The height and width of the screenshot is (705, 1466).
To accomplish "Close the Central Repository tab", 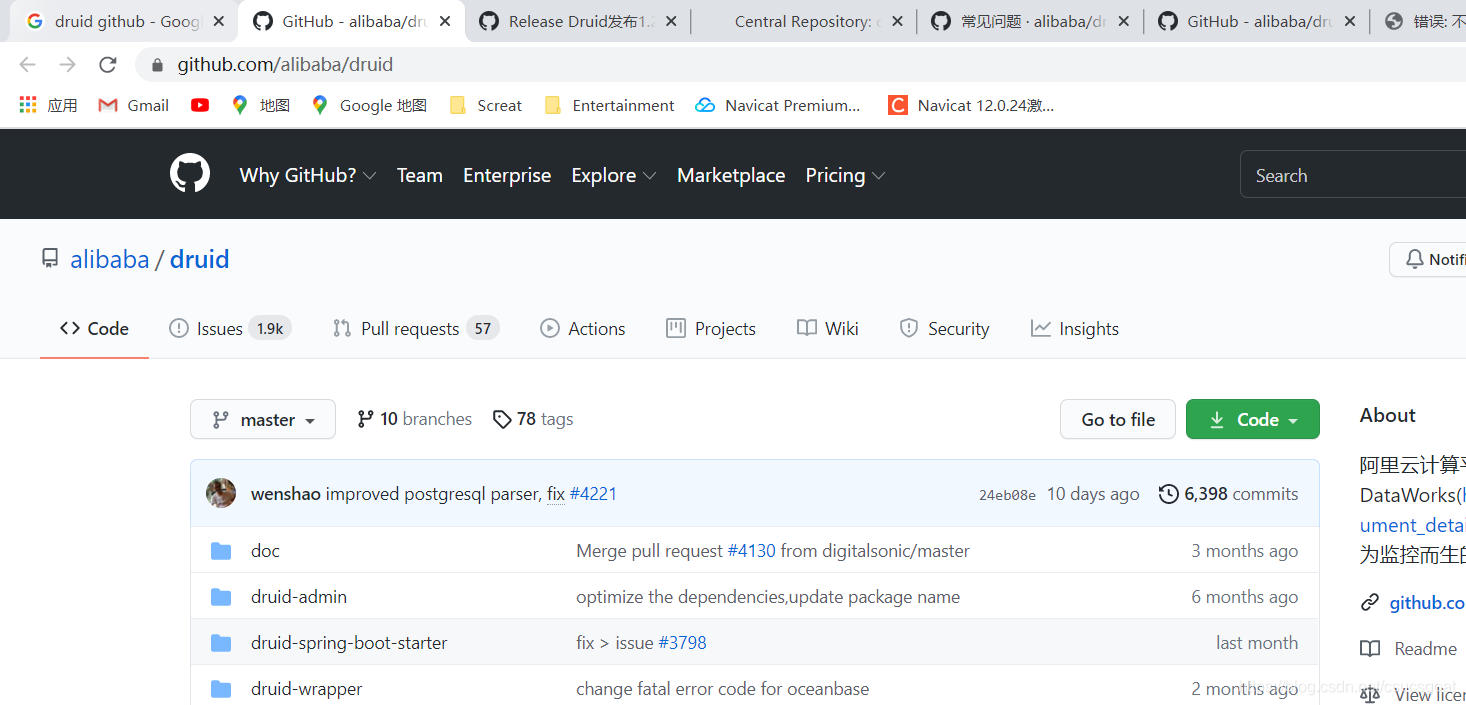I will (x=897, y=21).
